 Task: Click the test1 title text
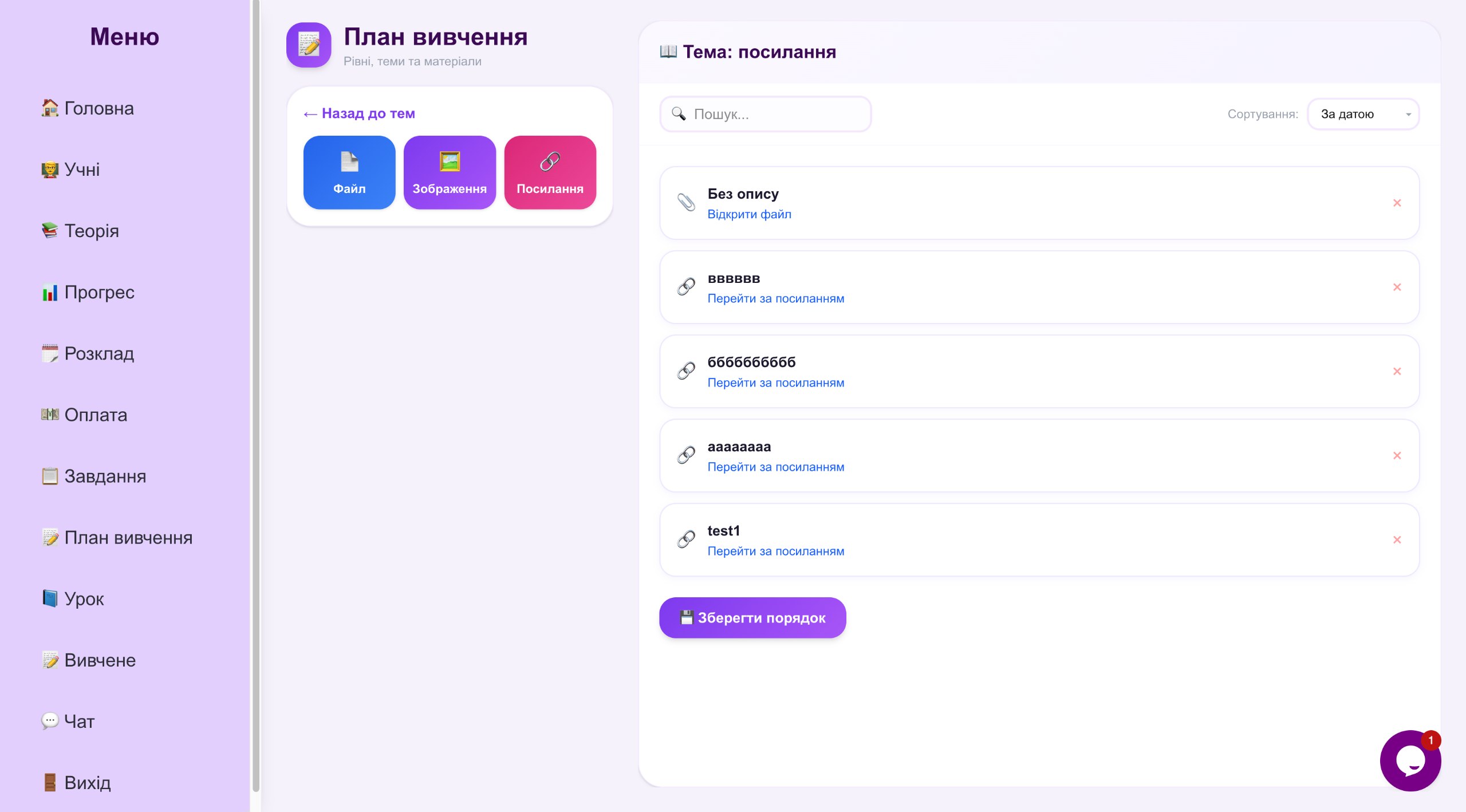pyautogui.click(x=723, y=531)
